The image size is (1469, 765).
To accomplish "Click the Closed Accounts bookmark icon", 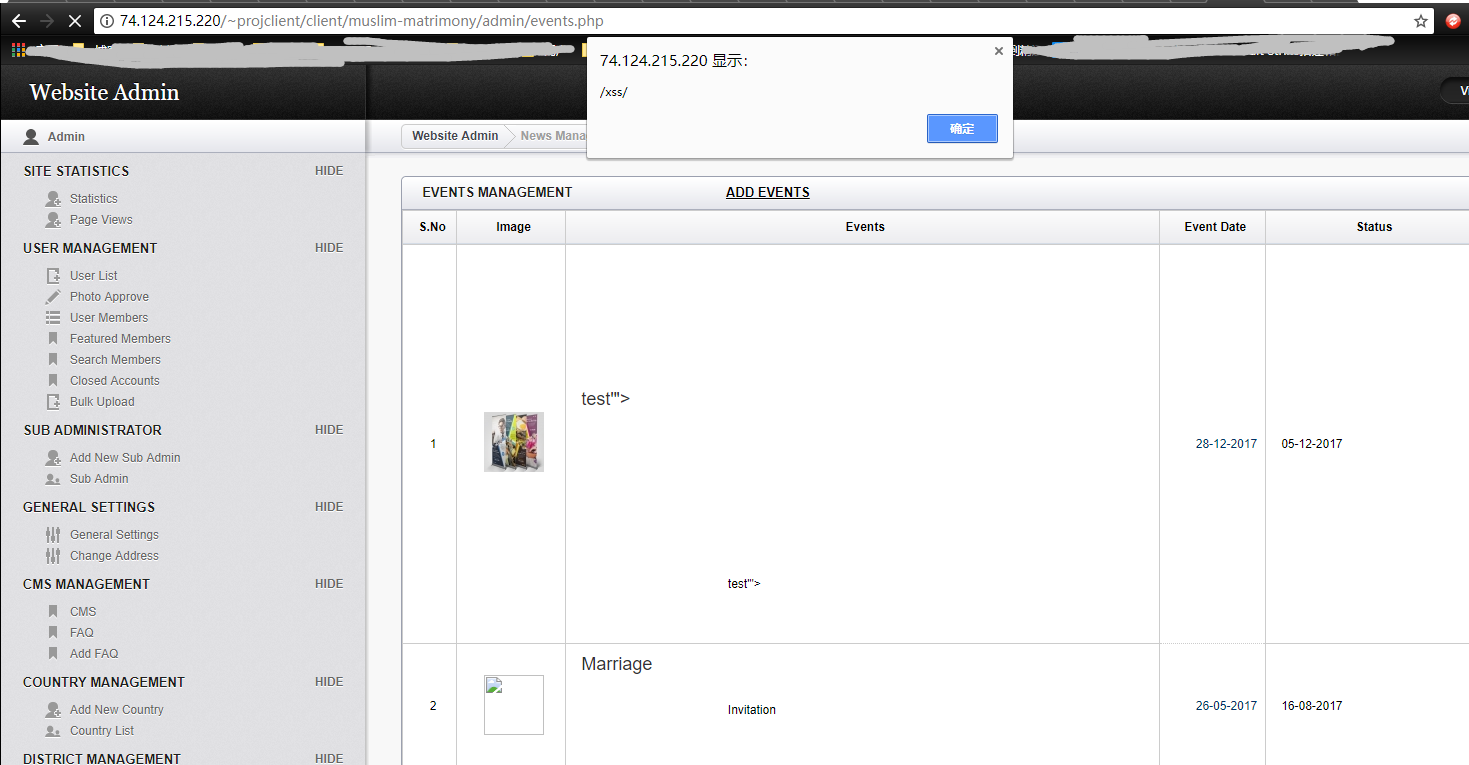I will [x=53, y=381].
